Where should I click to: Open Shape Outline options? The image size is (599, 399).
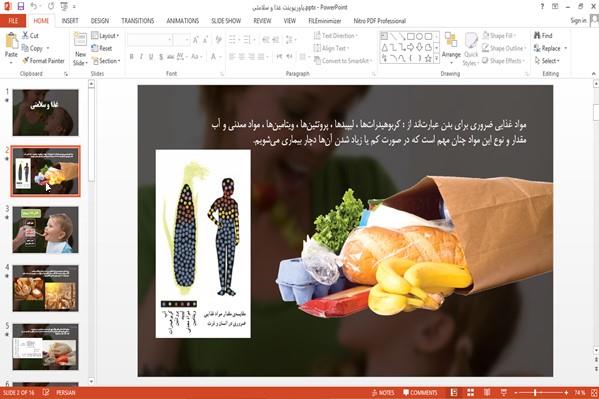[504, 48]
